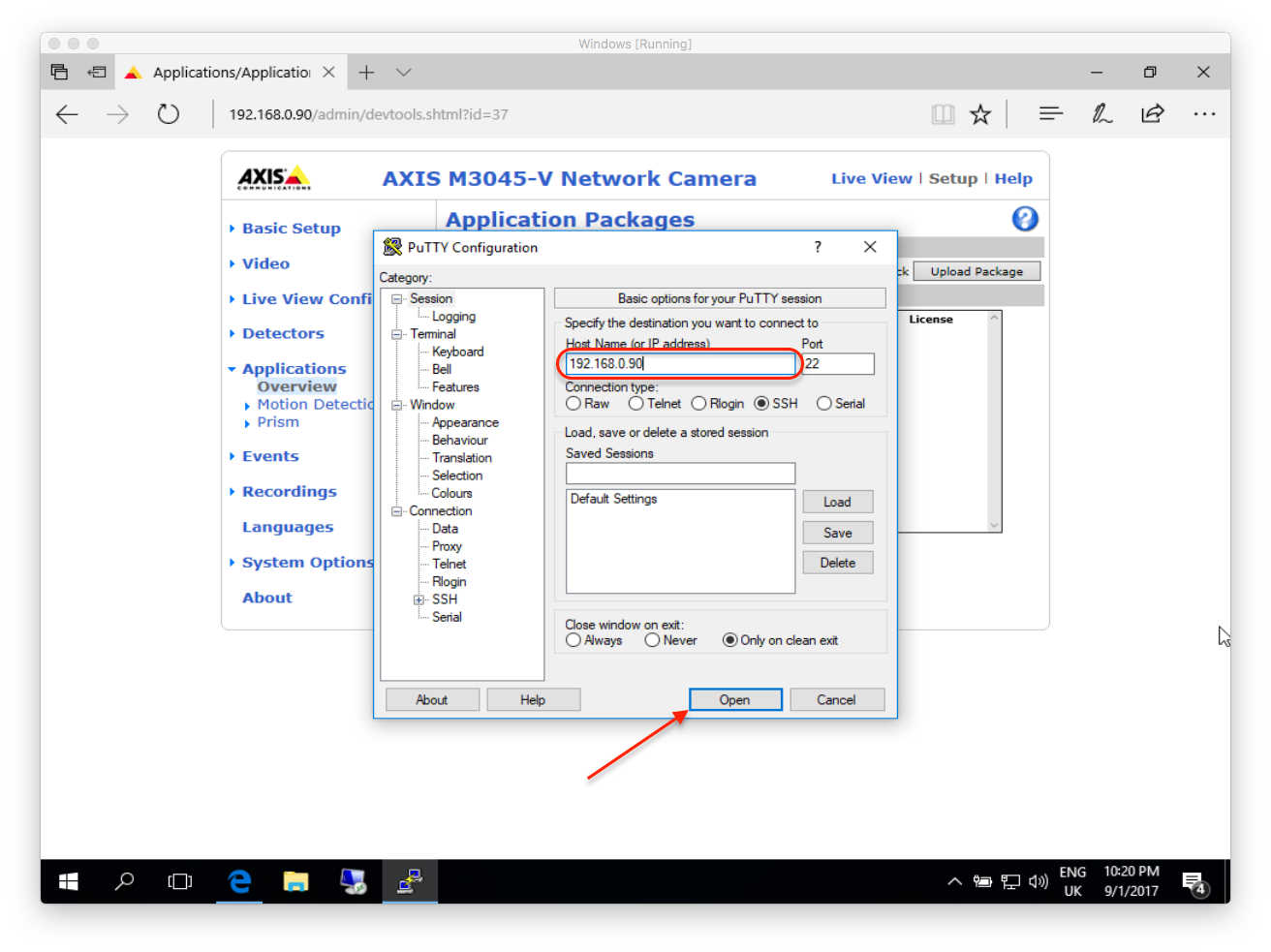Cancel the PuTTY Configuration dialog
This screenshot has width=1271, height=952.
(x=836, y=699)
